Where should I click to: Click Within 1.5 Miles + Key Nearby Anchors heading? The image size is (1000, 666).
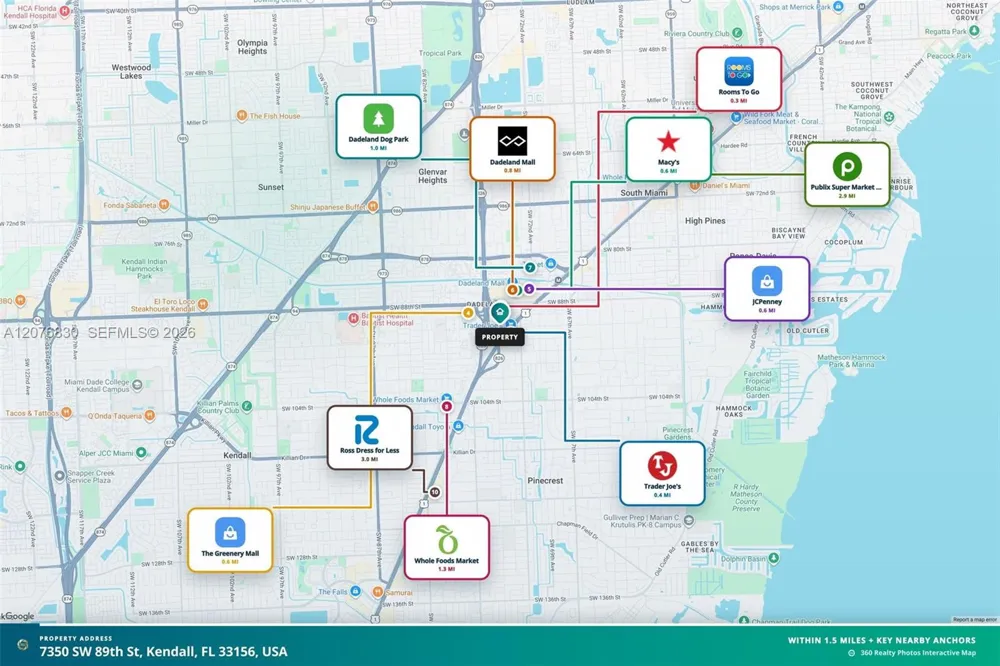pos(881,640)
